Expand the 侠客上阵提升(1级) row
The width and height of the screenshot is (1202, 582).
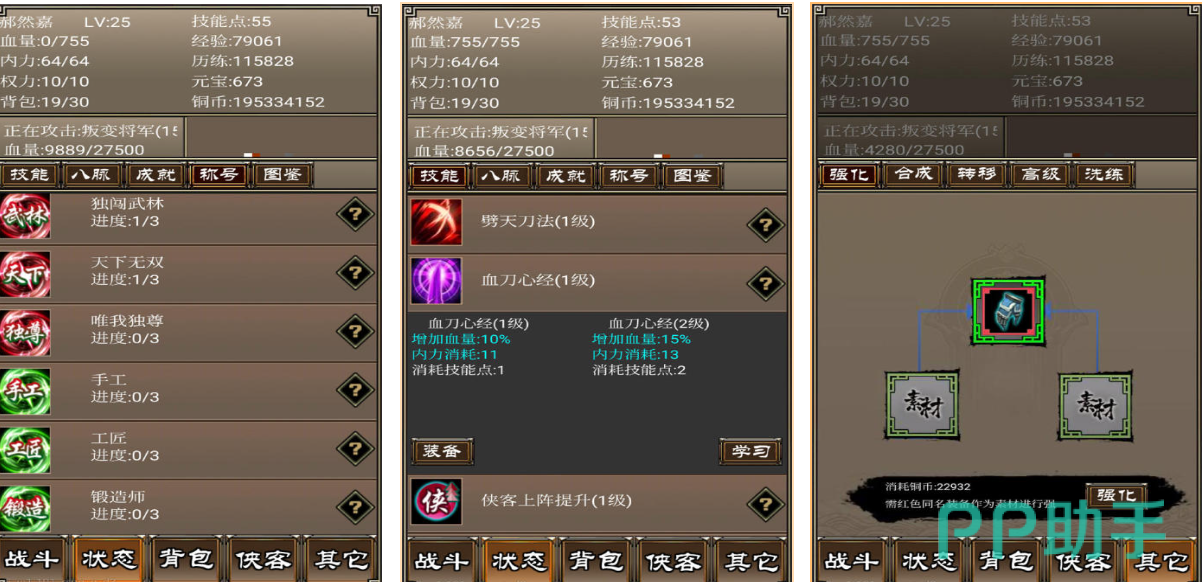tap(597, 501)
